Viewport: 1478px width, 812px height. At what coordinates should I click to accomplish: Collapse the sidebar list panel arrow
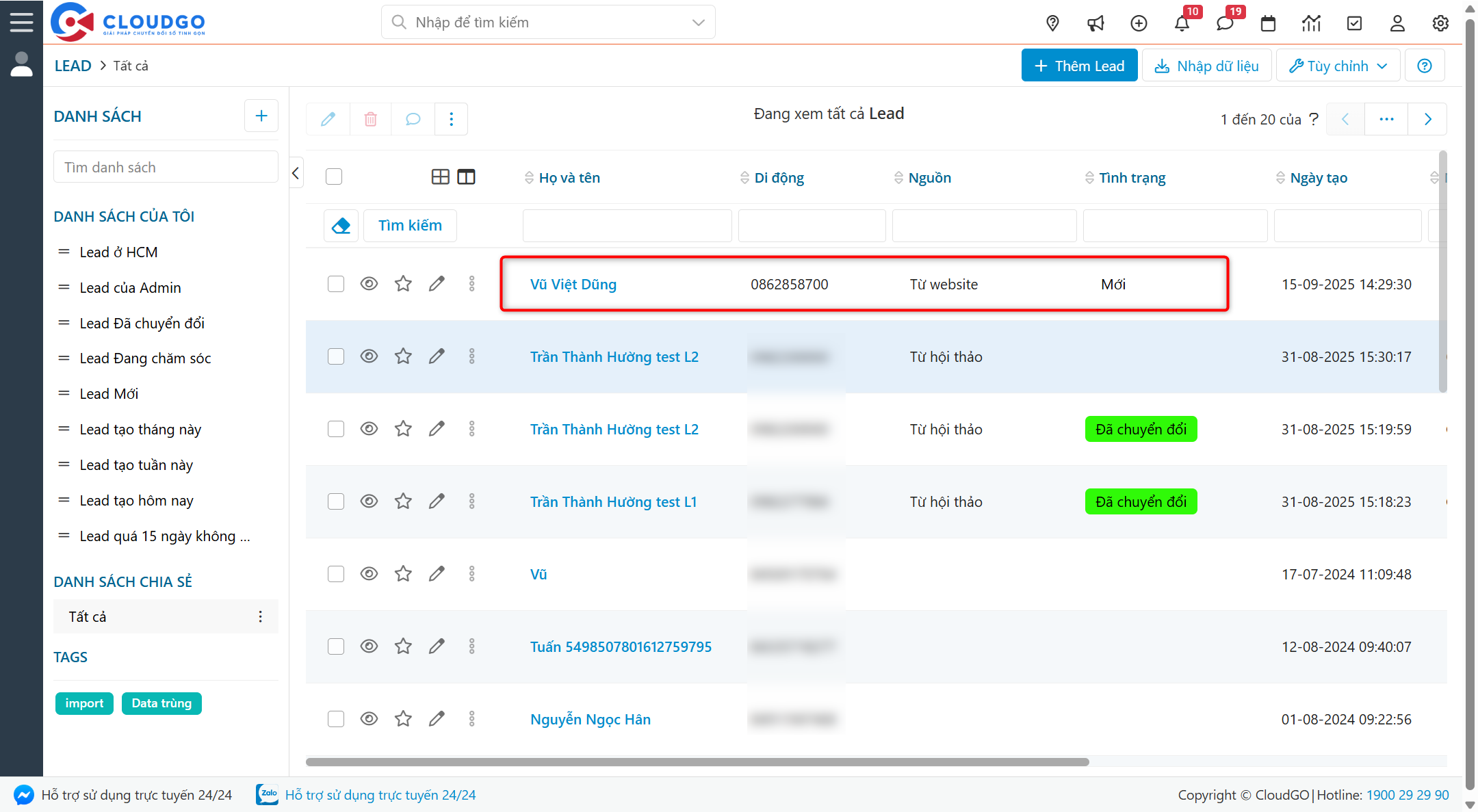pyautogui.click(x=296, y=173)
